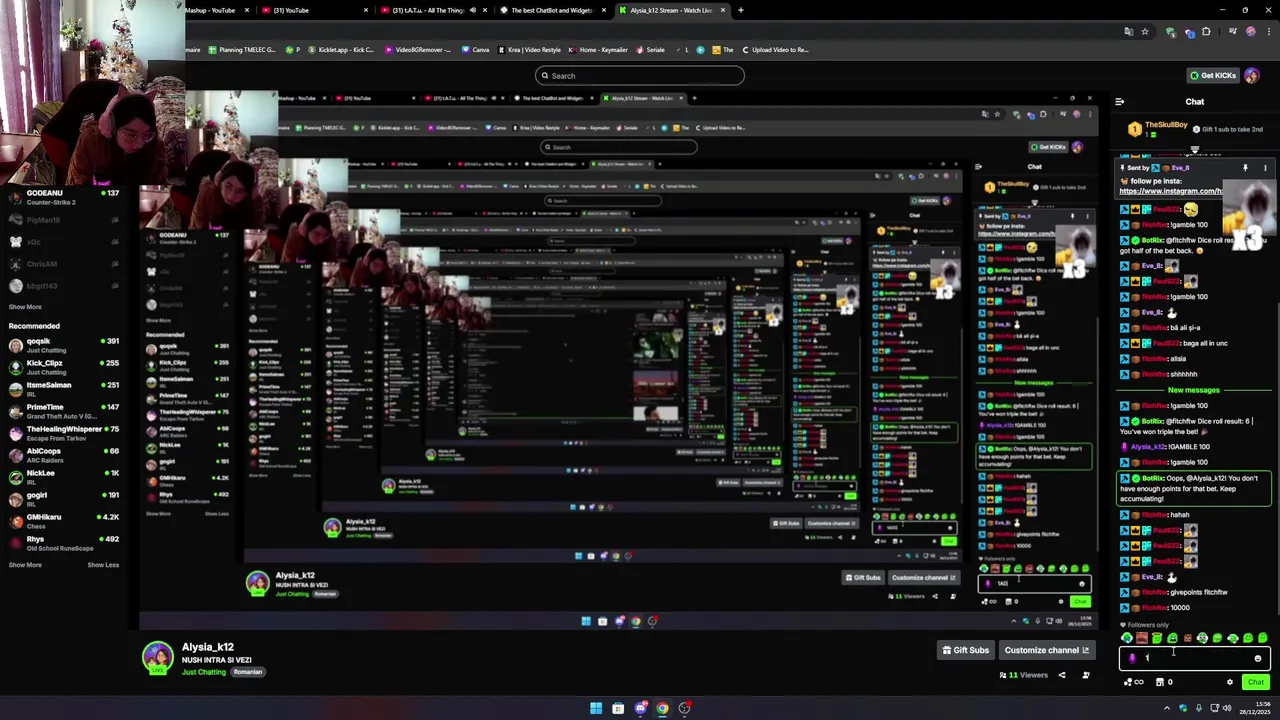Click the Alysia_k12 channel avatar below the stream
Screen dimensions: 1280x720
(x=157, y=657)
